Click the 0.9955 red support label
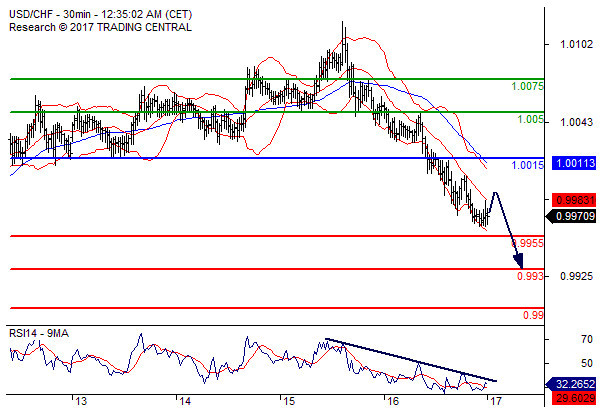Image resolution: width=611 pixels, height=416 pixels. coord(527,243)
